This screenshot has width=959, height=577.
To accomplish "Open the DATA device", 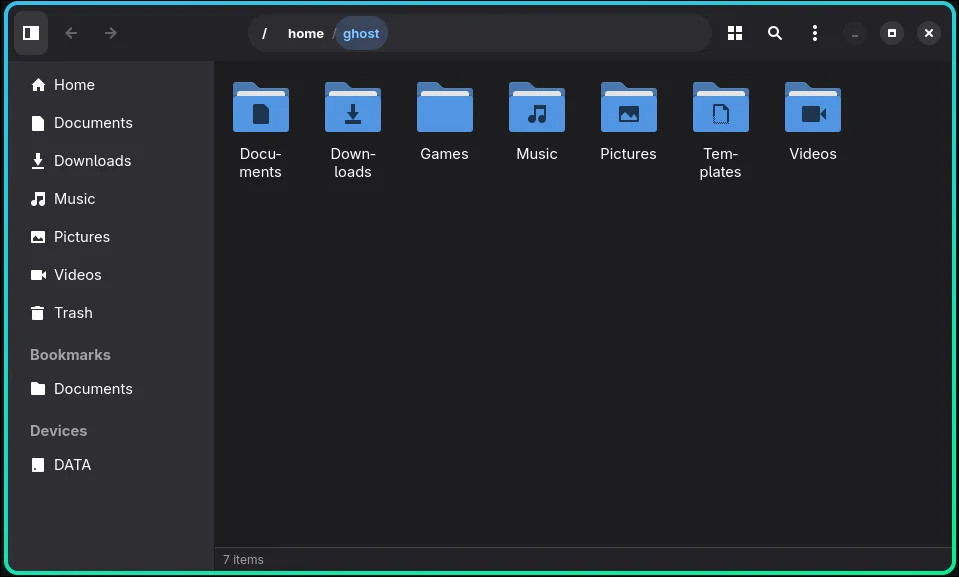I will (111, 465).
